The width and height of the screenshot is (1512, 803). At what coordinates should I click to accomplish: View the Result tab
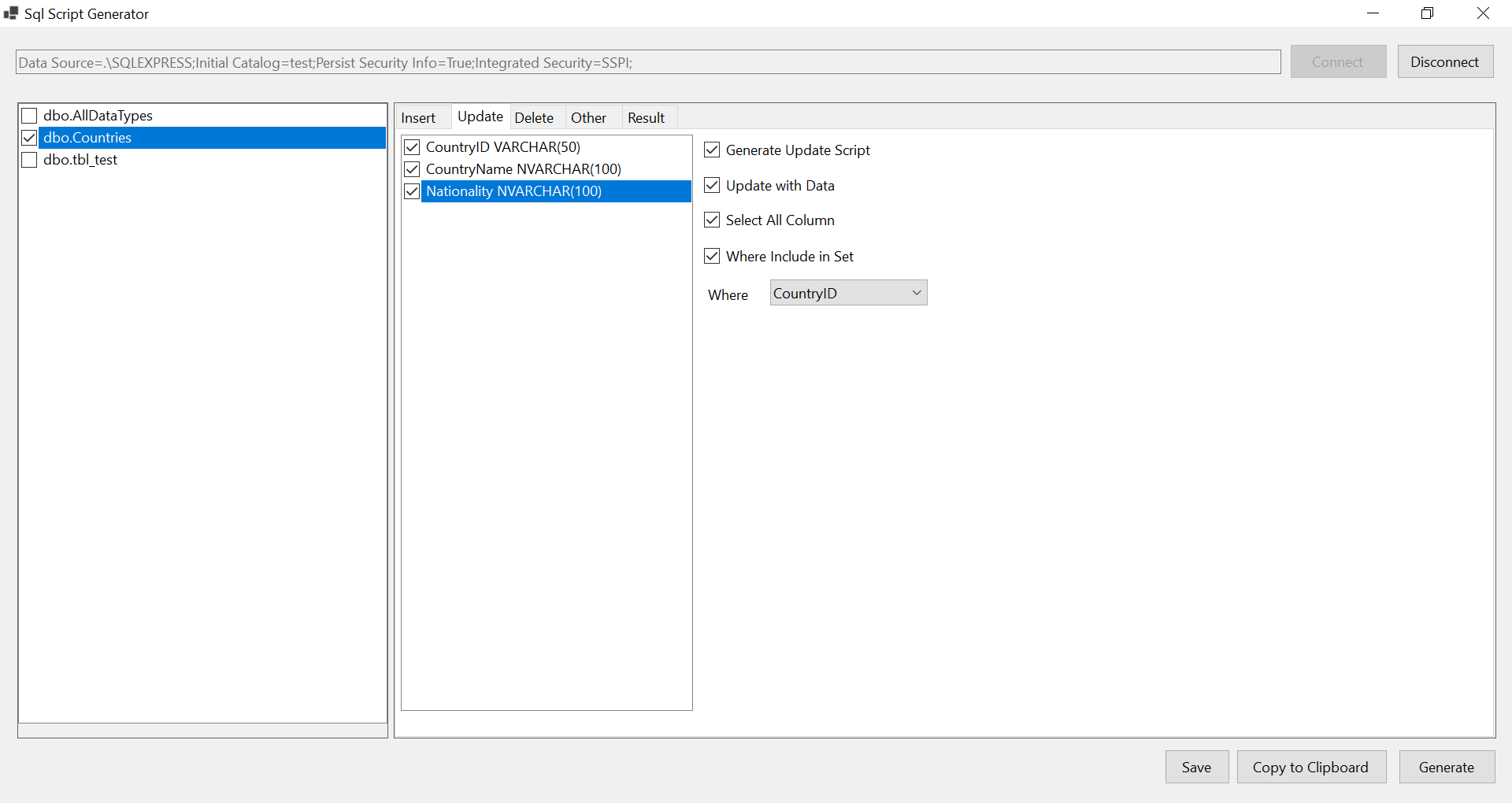coord(646,117)
